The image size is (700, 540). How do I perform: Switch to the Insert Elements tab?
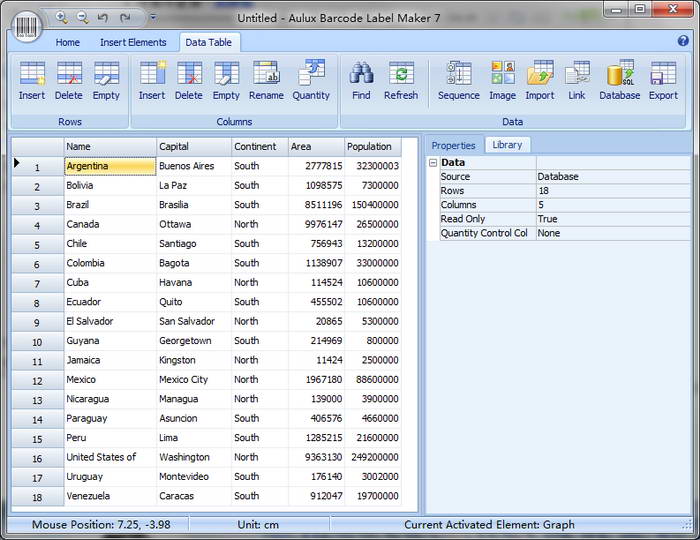[x=133, y=42]
